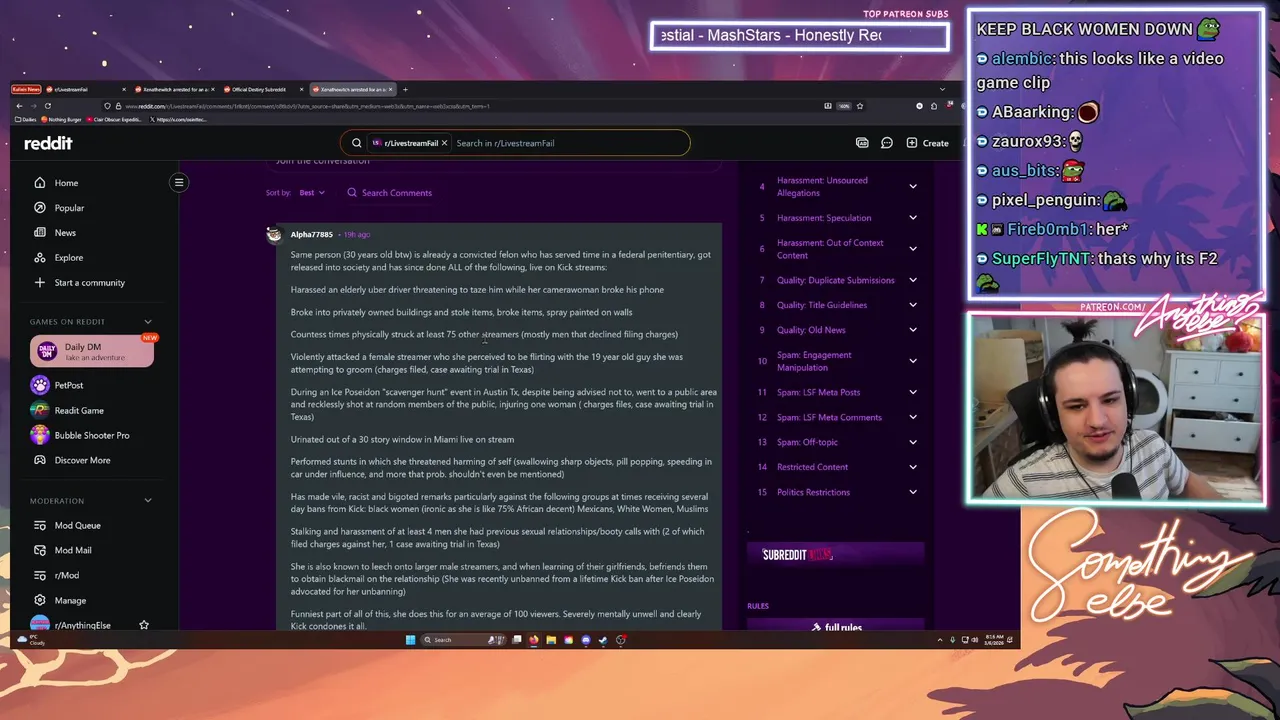
Task: Collapse the left navigation sidebar hamburger button
Action: pyautogui.click(x=179, y=182)
